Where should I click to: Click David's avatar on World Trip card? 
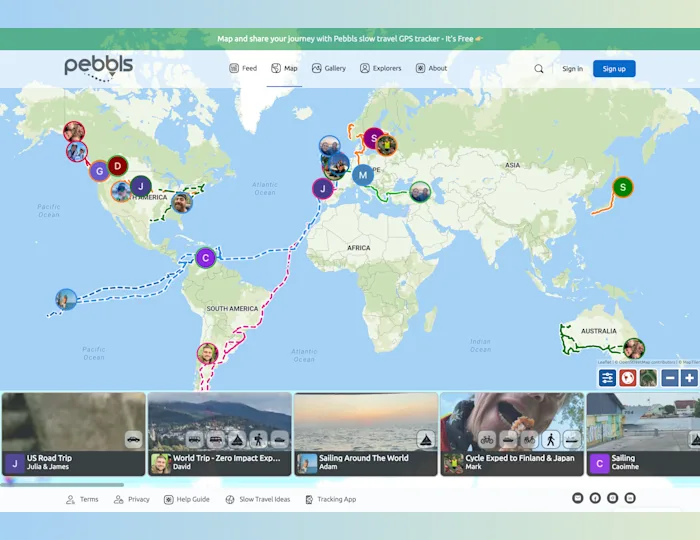161,463
